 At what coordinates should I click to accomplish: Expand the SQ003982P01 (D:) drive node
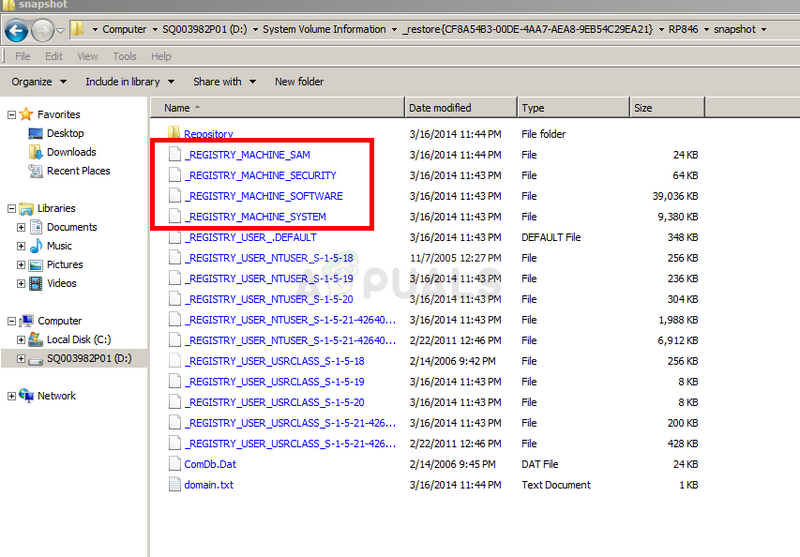(21, 359)
